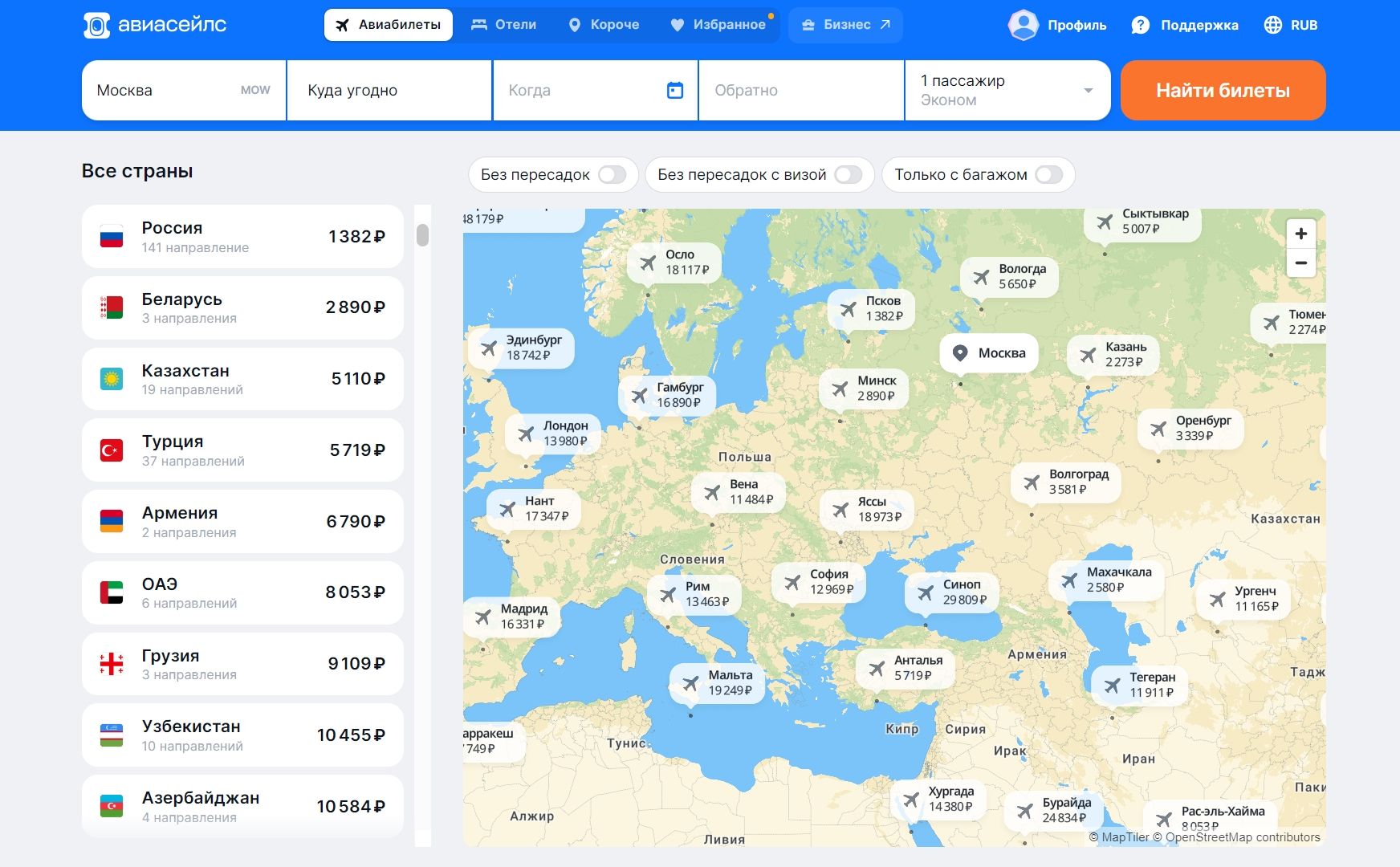Select the Мадрид 16 331₽ map marker
Screen dimensions: 1400x867
512,617
